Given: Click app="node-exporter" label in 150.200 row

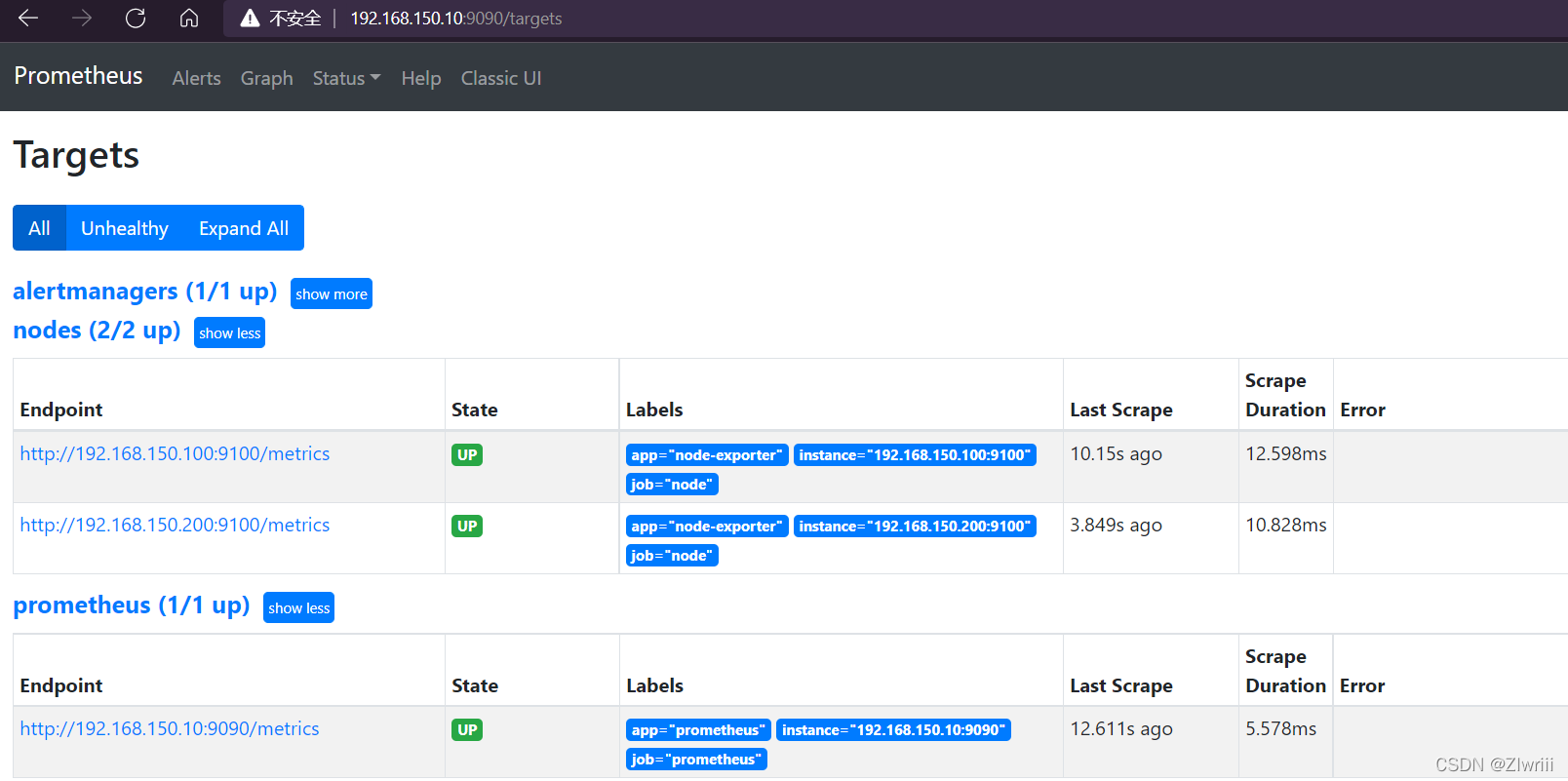Looking at the screenshot, I should click(707, 526).
